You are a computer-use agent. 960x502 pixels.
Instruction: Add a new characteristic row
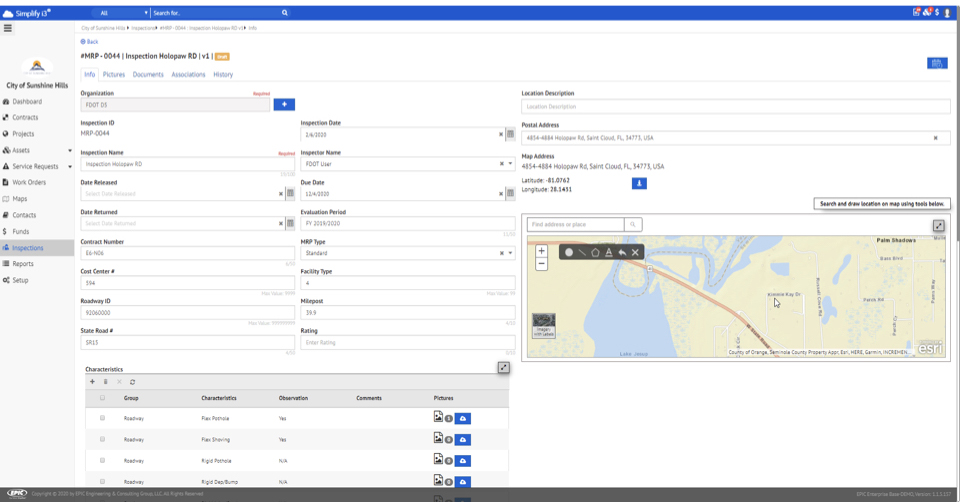point(93,381)
